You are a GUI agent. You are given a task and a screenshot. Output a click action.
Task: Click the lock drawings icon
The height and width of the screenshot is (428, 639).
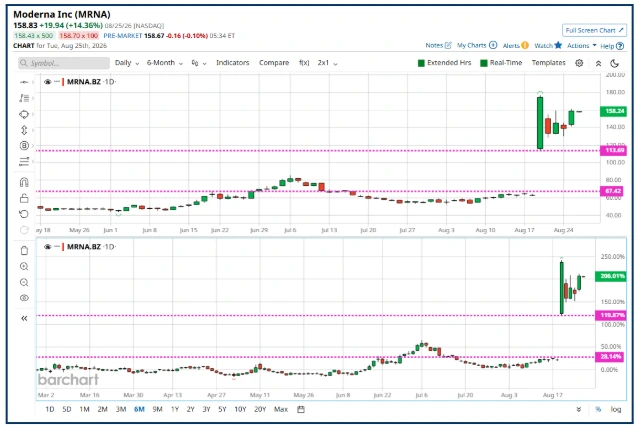coord(24,198)
